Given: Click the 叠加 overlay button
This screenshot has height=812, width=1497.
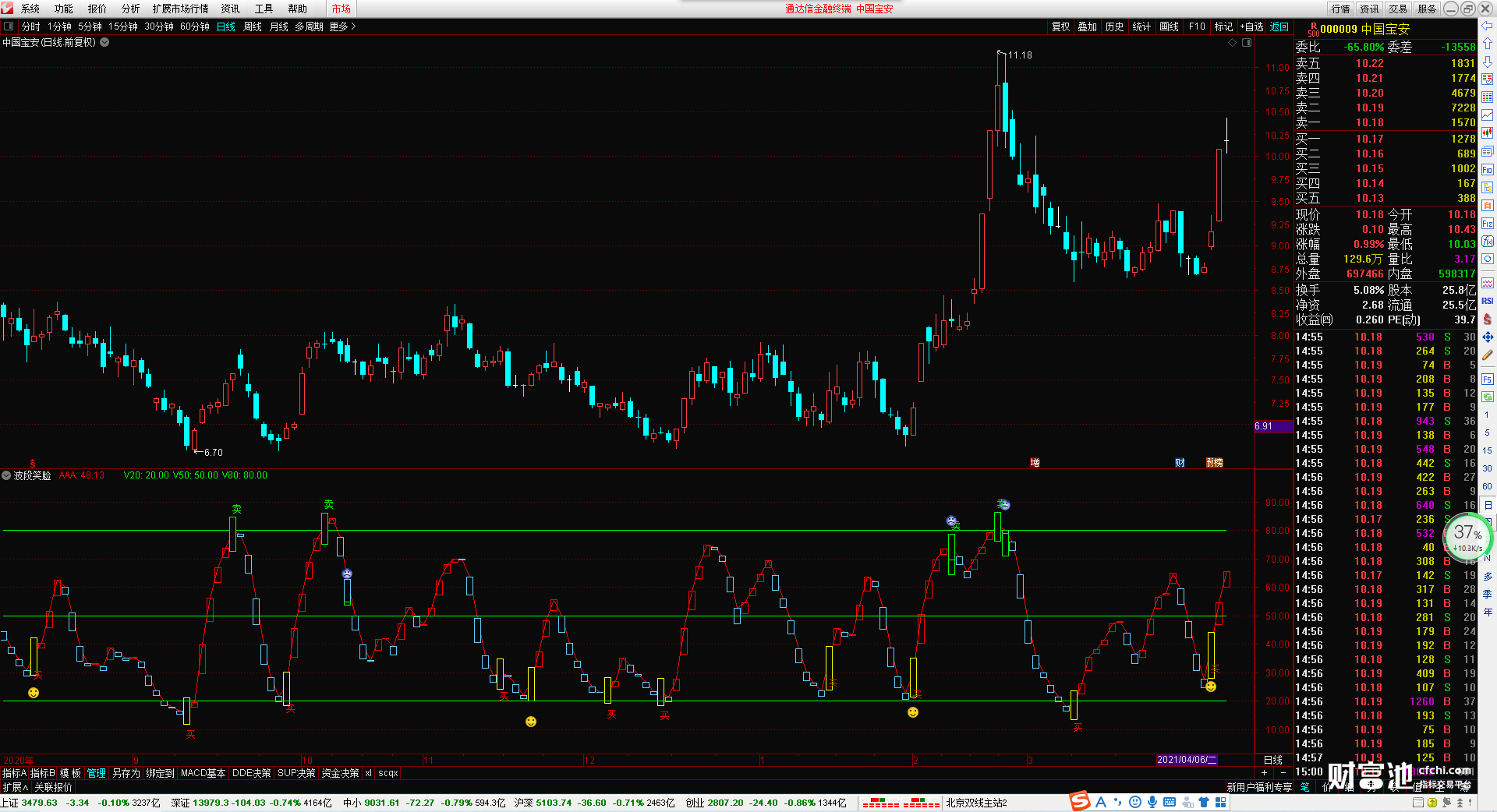Looking at the screenshot, I should pos(1088,26).
